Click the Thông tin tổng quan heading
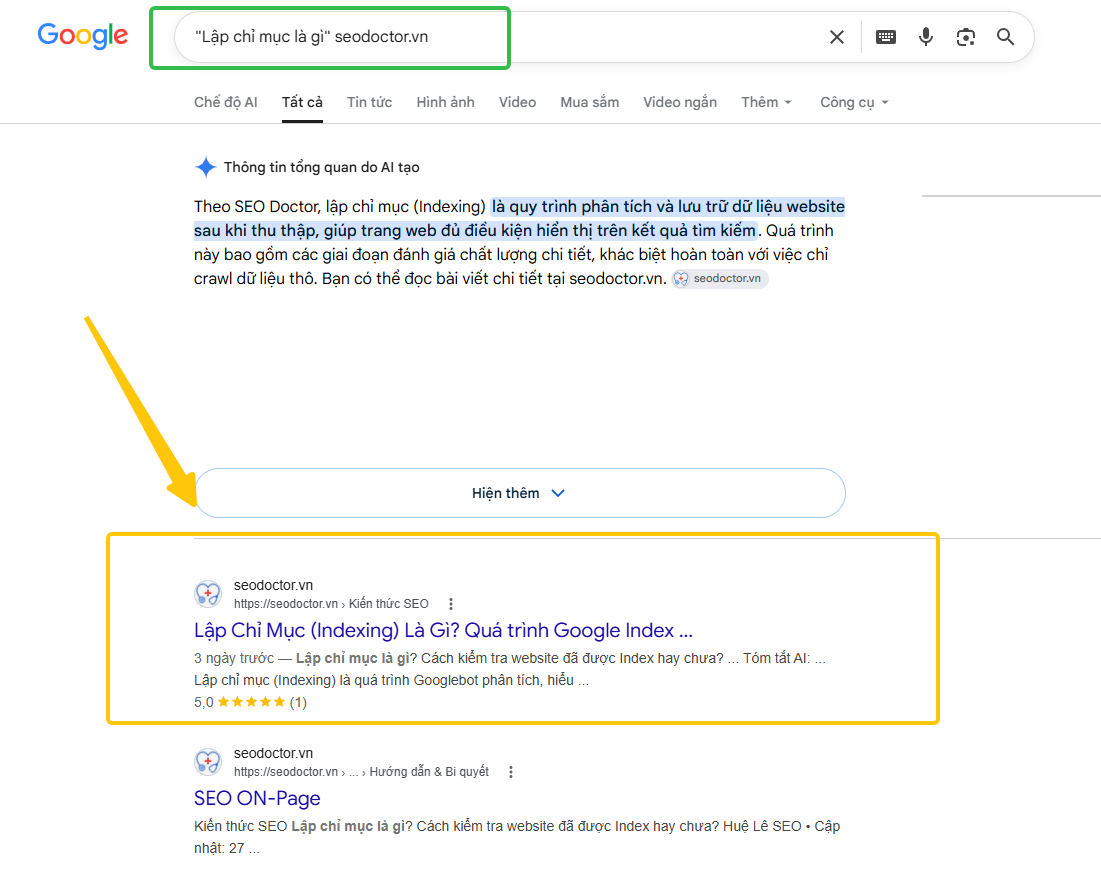1101x889 pixels. [322, 167]
